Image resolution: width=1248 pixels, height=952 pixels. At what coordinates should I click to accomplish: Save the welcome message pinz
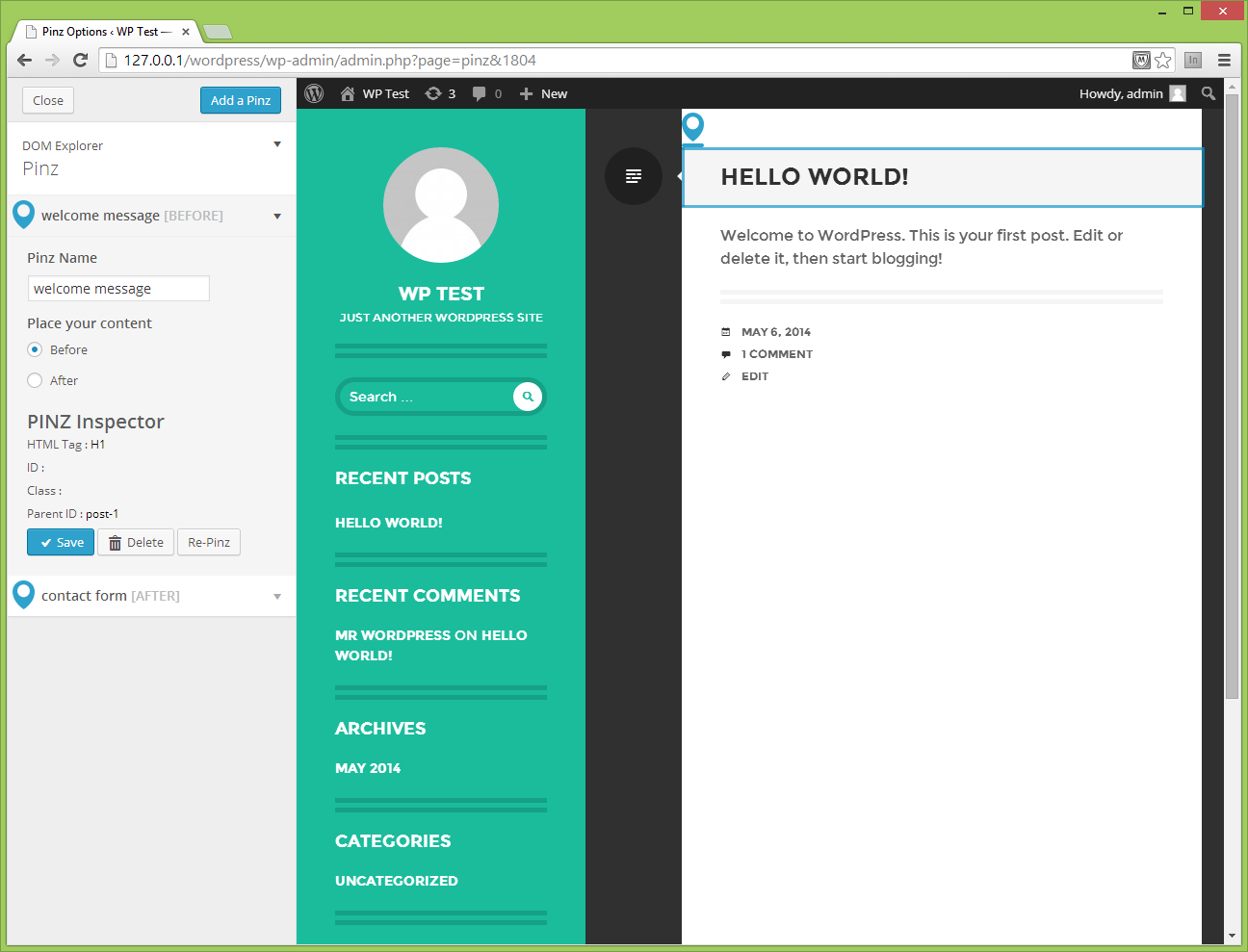click(61, 542)
